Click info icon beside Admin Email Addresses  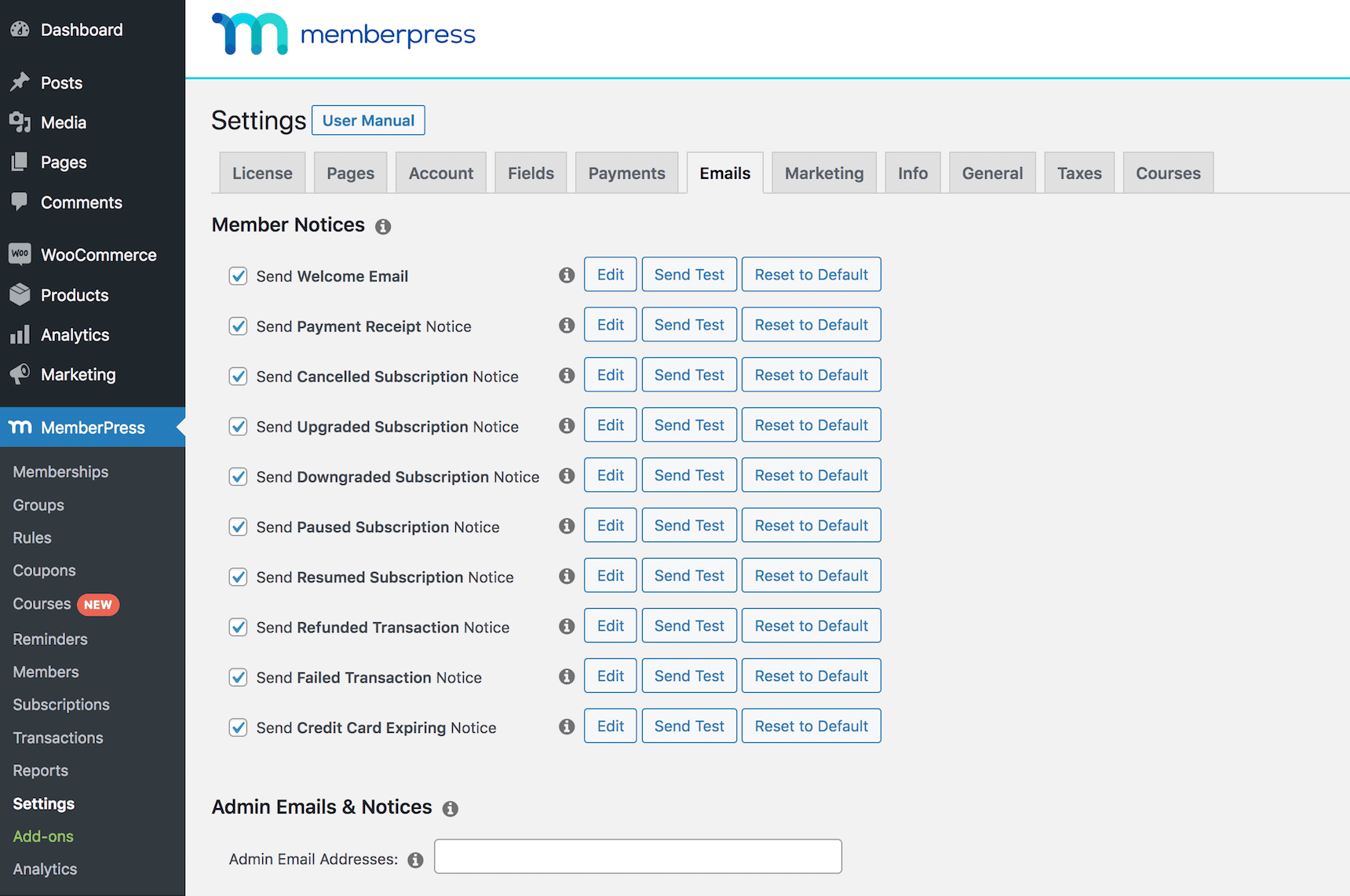[415, 861]
